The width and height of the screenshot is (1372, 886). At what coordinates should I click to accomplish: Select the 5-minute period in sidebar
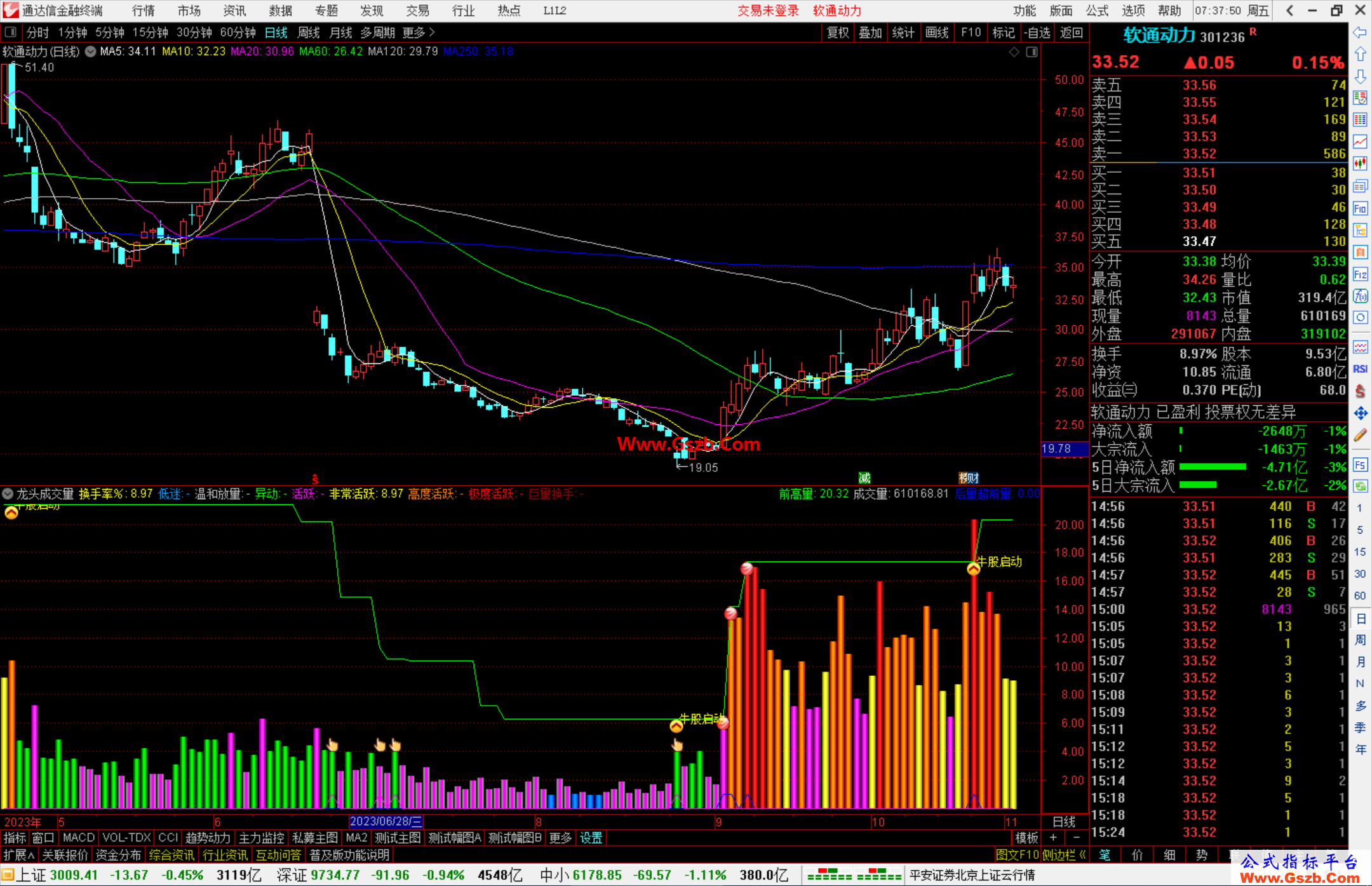point(1359,530)
